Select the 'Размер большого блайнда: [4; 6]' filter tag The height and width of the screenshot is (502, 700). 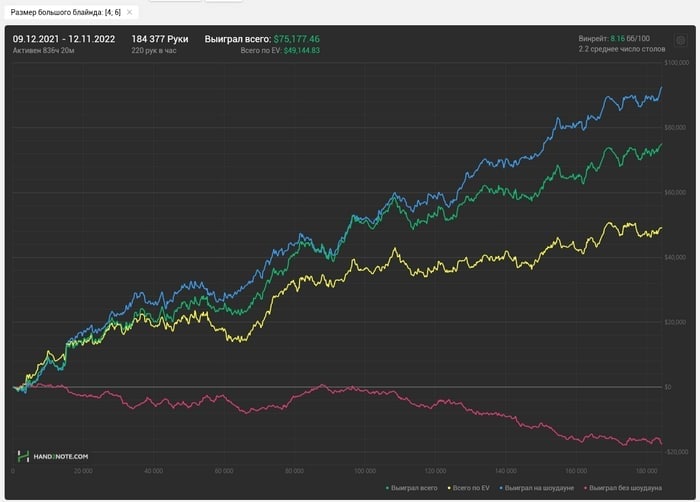tap(63, 12)
